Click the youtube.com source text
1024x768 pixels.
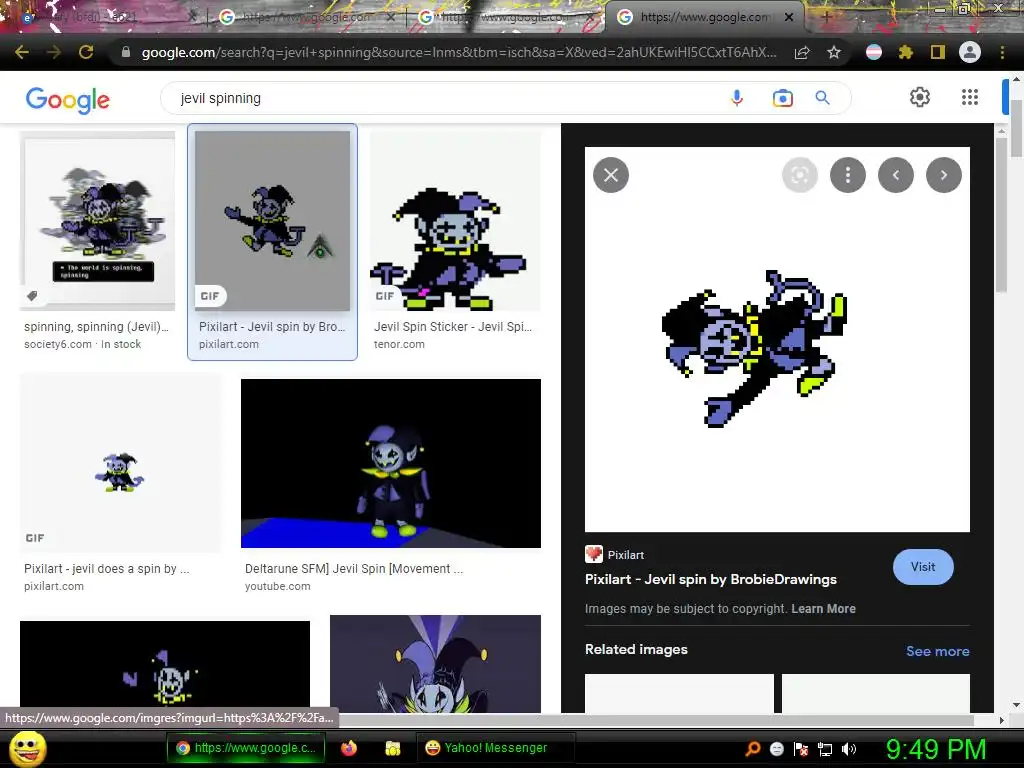[x=278, y=586]
